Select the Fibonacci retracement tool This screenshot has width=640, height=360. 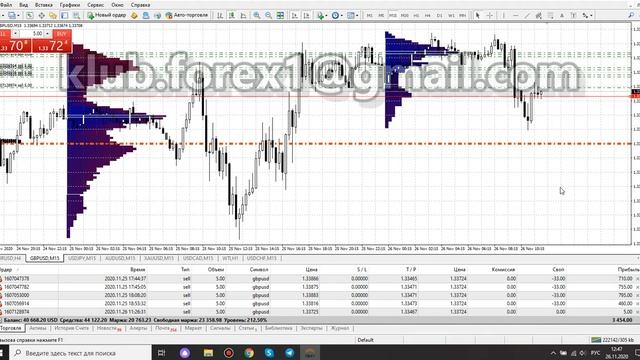coord(551,15)
